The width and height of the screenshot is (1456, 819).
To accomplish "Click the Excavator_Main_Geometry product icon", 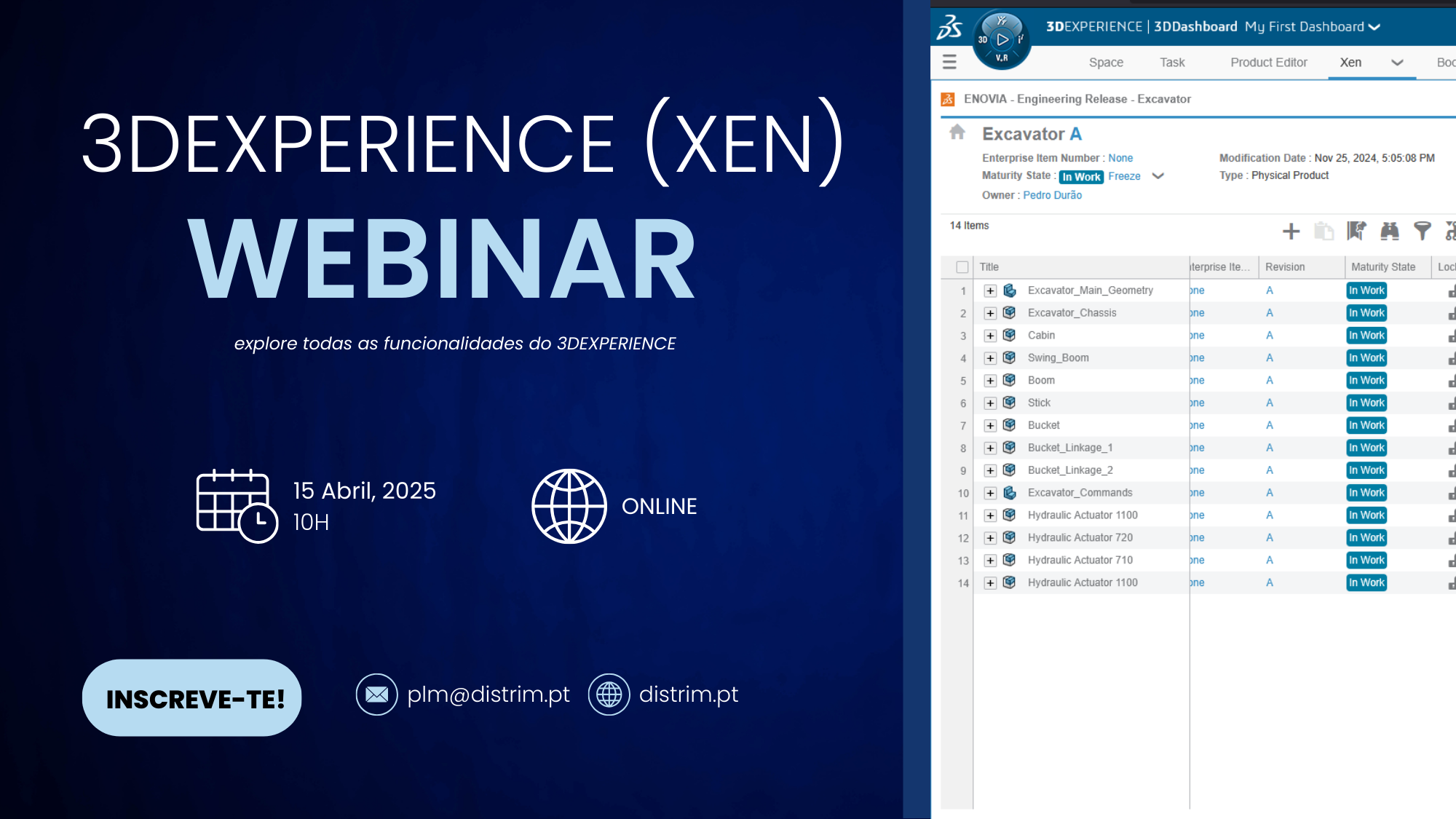I will pos(1010,290).
